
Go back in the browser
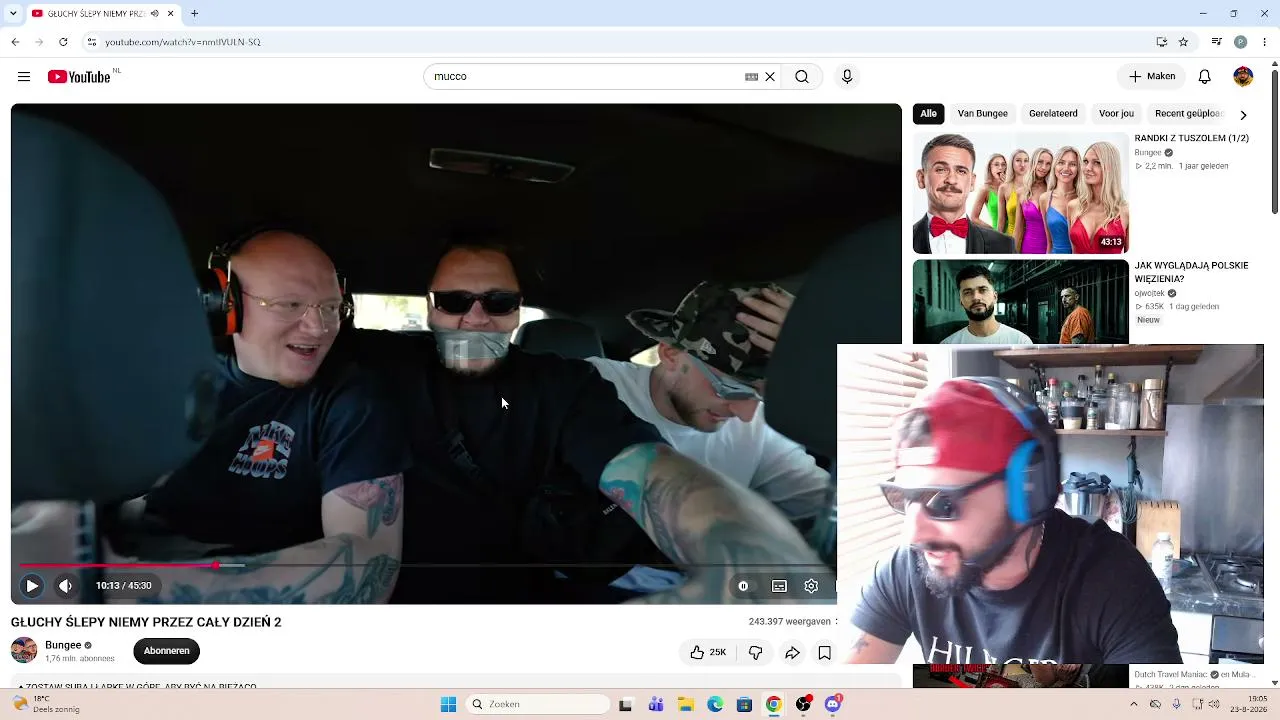tap(15, 42)
